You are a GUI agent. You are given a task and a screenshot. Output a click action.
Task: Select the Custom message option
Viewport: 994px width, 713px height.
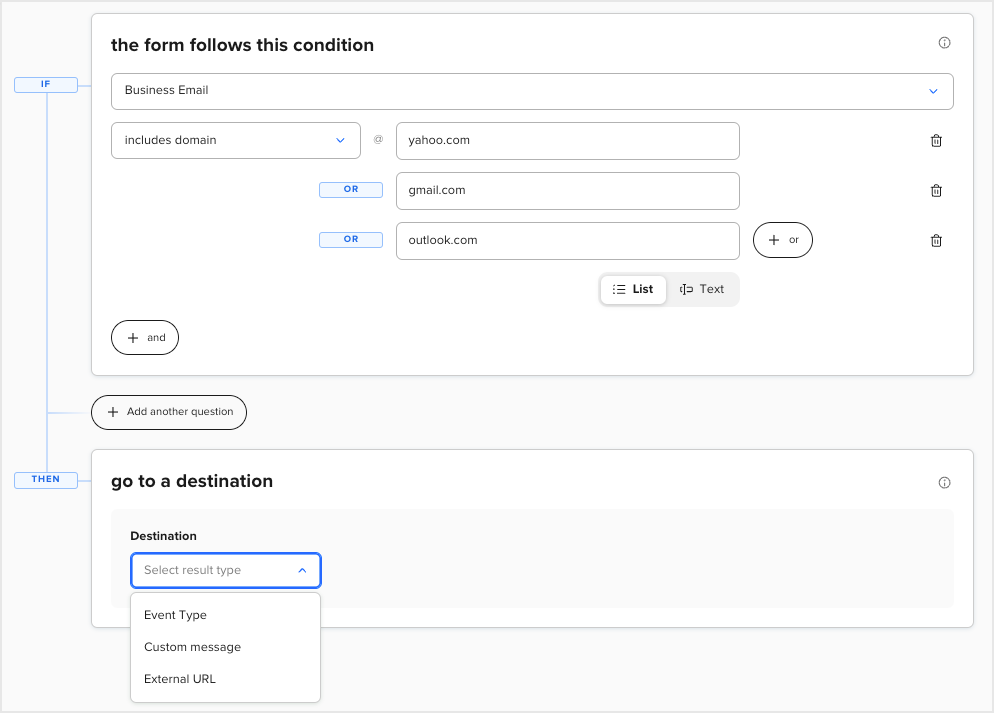point(192,647)
